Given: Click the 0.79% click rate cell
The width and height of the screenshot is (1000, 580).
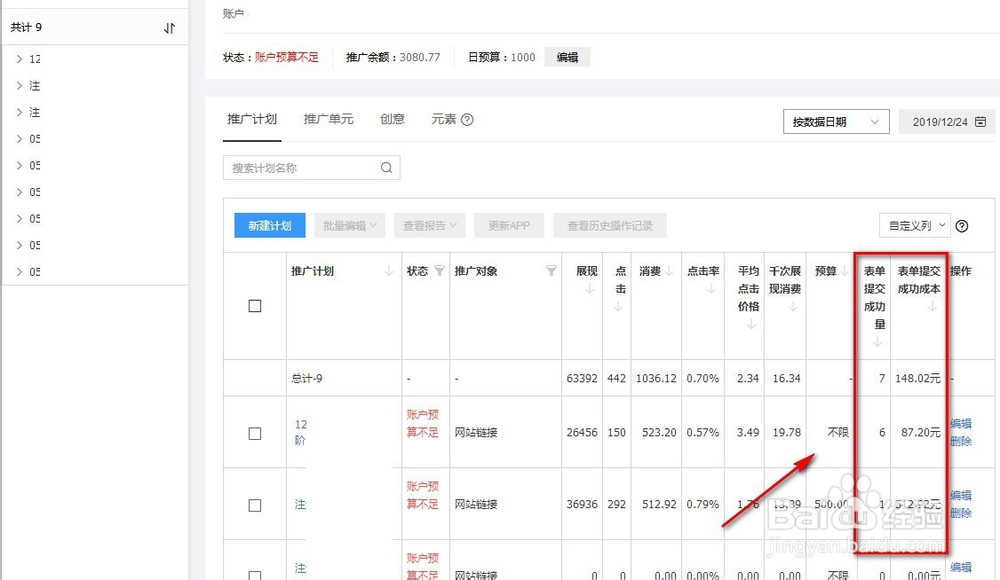Looking at the screenshot, I should coord(703,504).
